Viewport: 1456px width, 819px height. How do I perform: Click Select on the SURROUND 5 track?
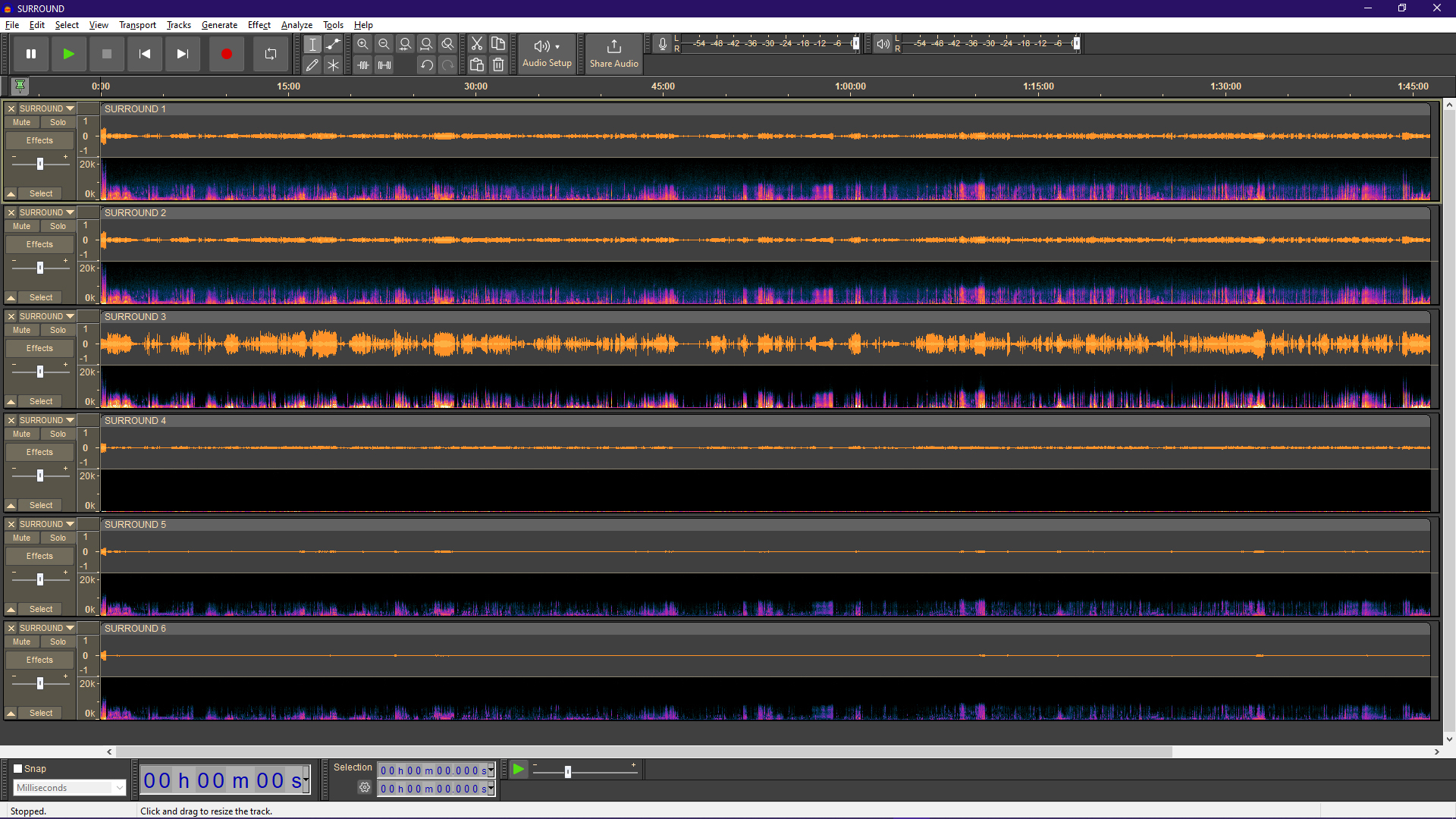pos(41,610)
